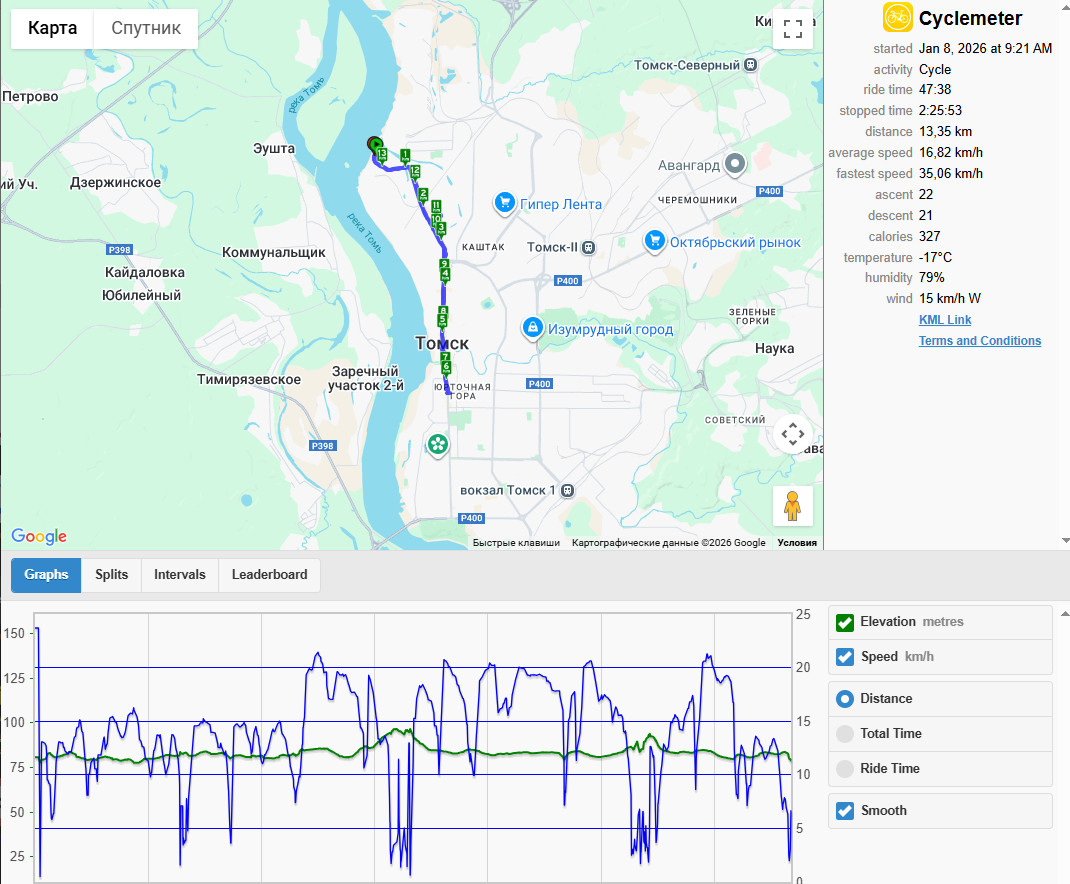Click kilometre marker 1 on route
This screenshot has width=1070, height=884.
[405, 156]
